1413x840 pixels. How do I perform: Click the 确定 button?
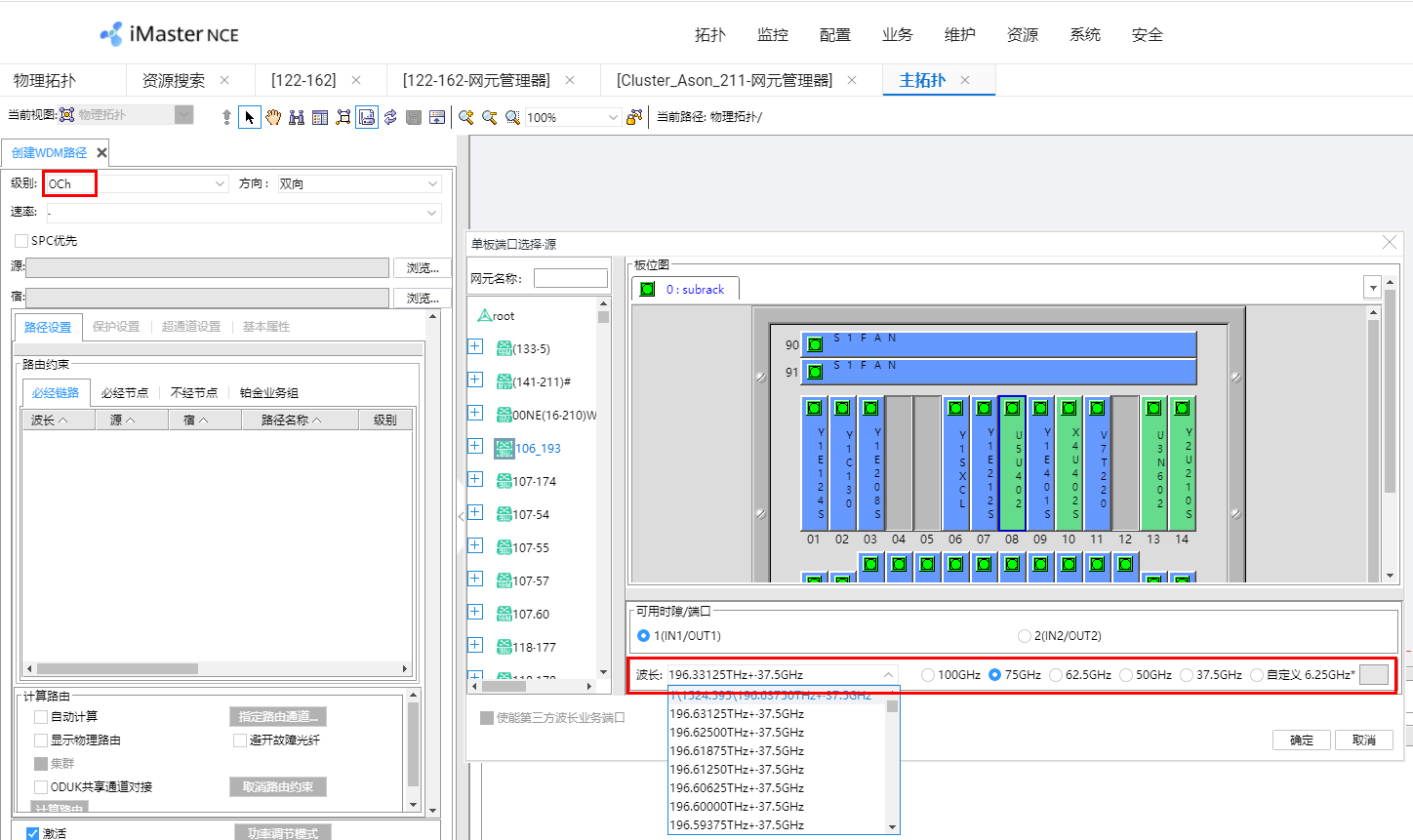tap(1302, 740)
